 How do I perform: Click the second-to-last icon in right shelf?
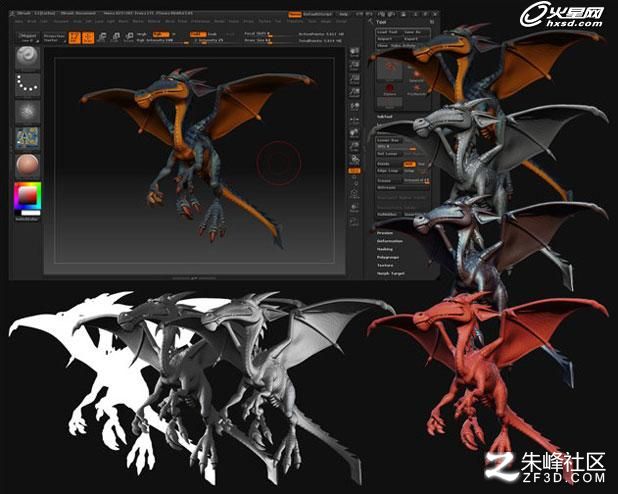pyautogui.click(x=354, y=207)
